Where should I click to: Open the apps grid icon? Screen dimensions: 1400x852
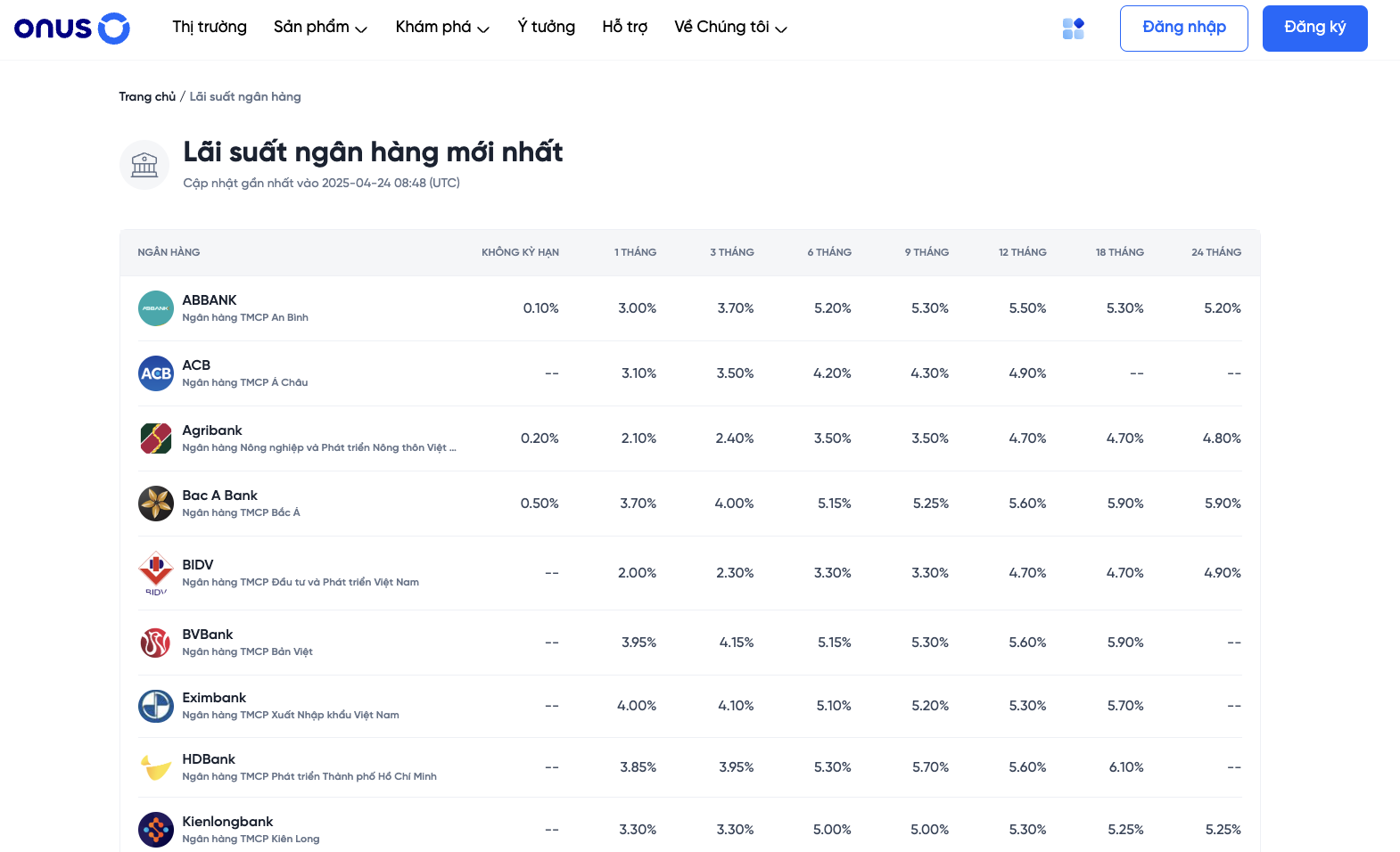1073,29
